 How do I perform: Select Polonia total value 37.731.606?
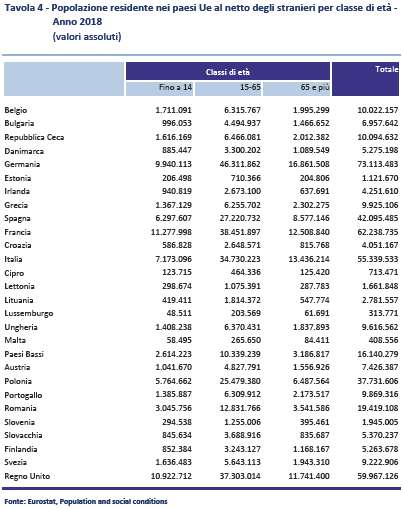[378, 381]
